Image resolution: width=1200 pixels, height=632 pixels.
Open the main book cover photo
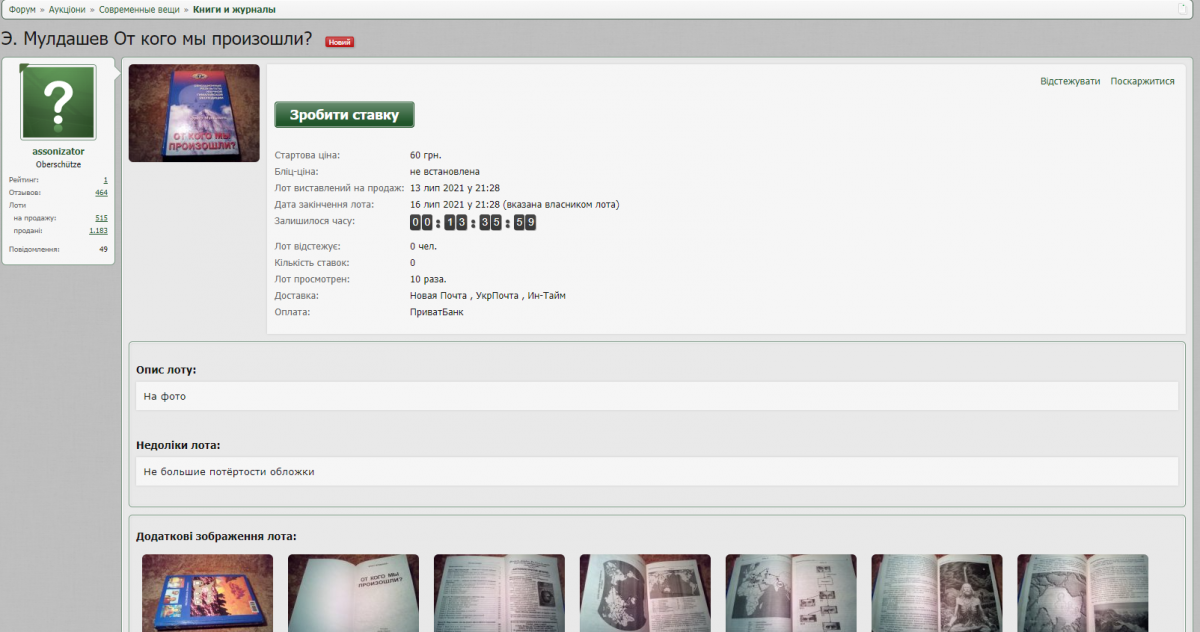click(x=194, y=113)
